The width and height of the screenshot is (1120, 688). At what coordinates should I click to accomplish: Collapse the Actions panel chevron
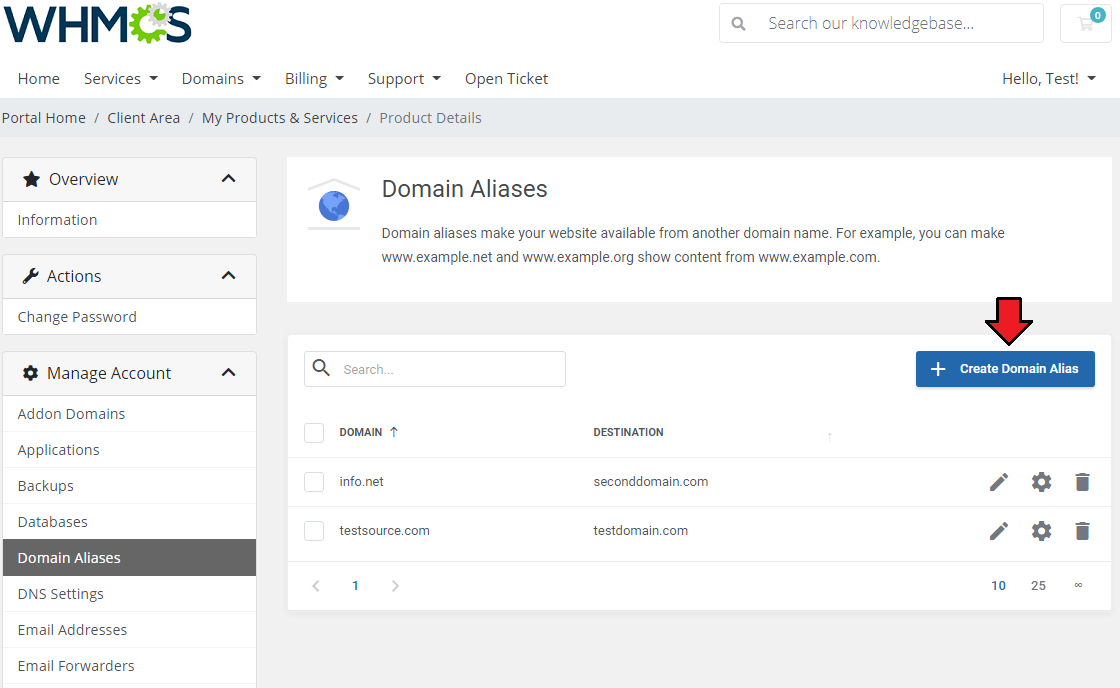(x=229, y=276)
